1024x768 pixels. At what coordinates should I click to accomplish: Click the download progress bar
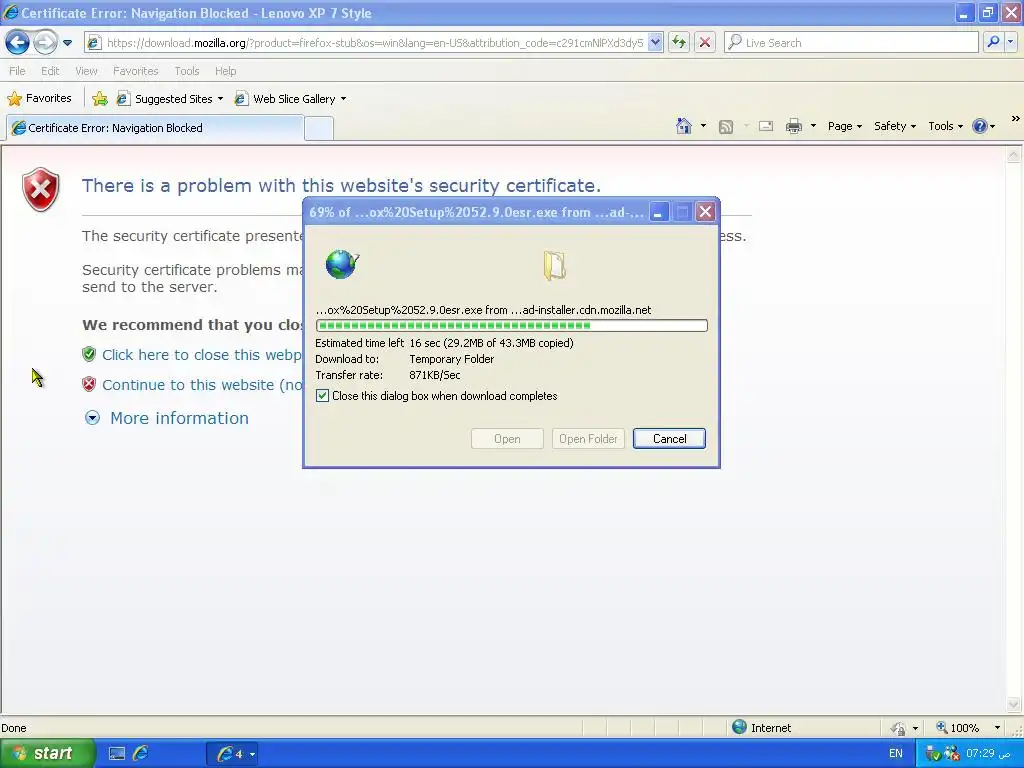point(511,325)
